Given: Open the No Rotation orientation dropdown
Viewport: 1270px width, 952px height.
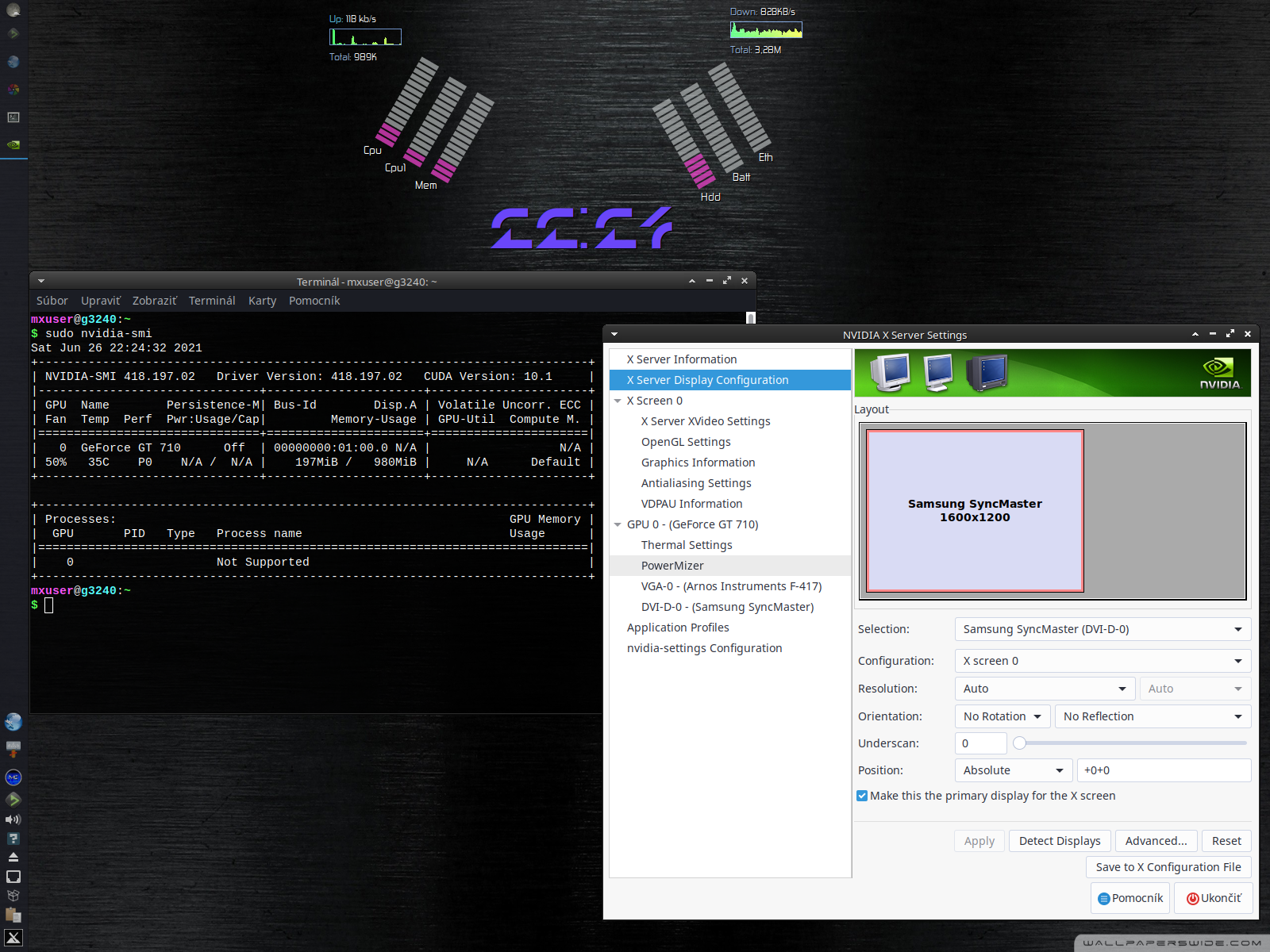Looking at the screenshot, I should (x=1002, y=716).
